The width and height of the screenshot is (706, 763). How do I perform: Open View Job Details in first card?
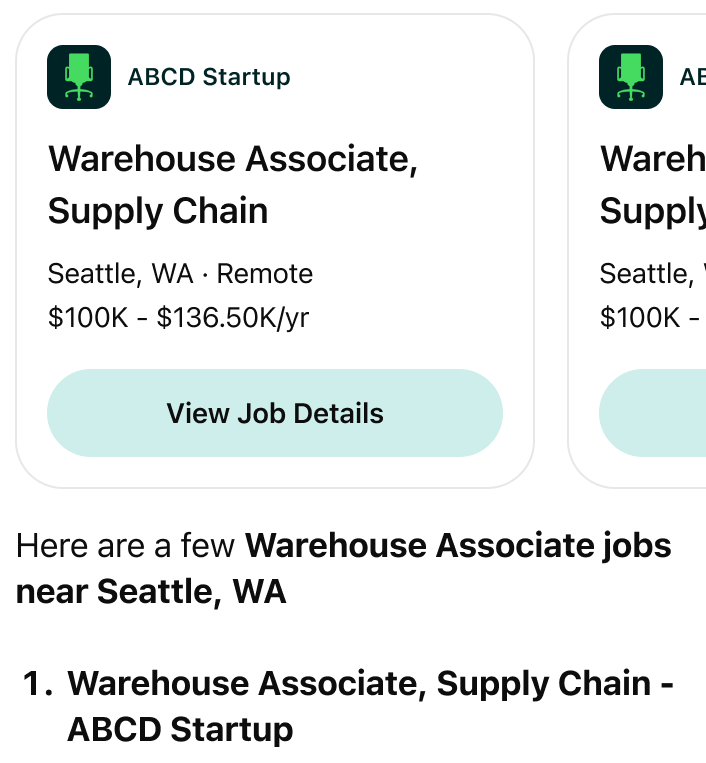tap(274, 413)
